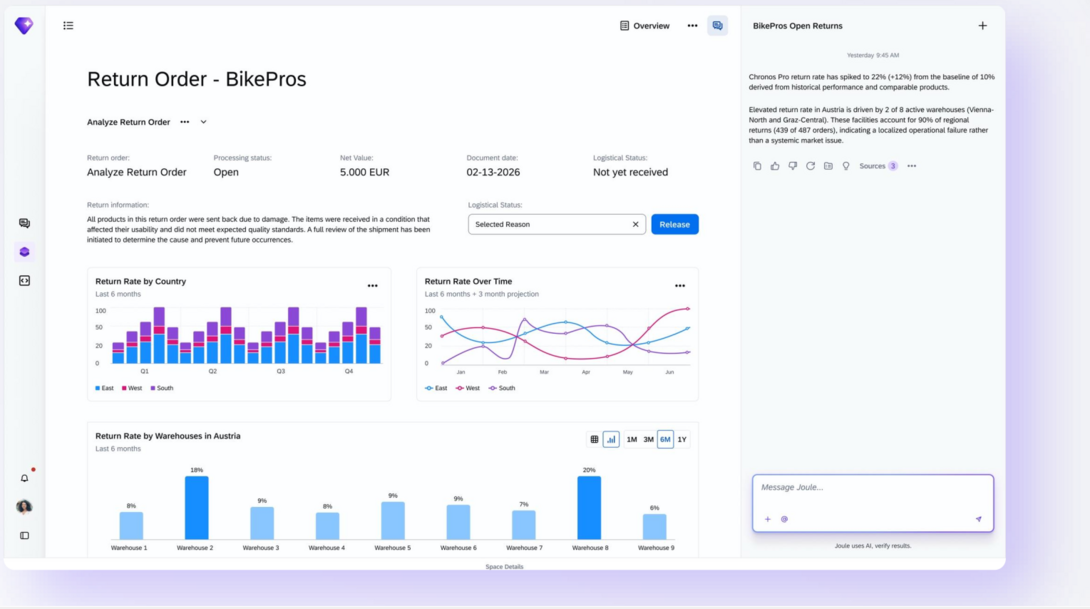This screenshot has height=609, width=1090.
Task: Toggle the list navigation icon
Action: tap(68, 26)
